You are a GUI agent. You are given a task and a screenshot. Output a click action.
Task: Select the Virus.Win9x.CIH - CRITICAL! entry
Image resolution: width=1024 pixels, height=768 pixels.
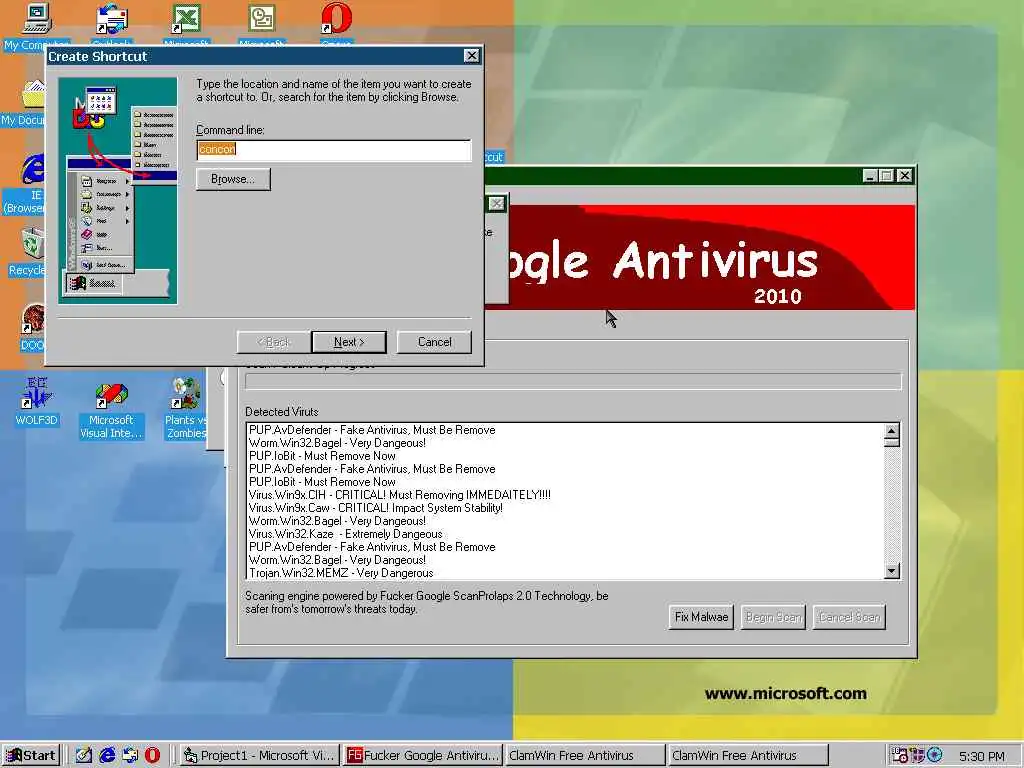400,494
